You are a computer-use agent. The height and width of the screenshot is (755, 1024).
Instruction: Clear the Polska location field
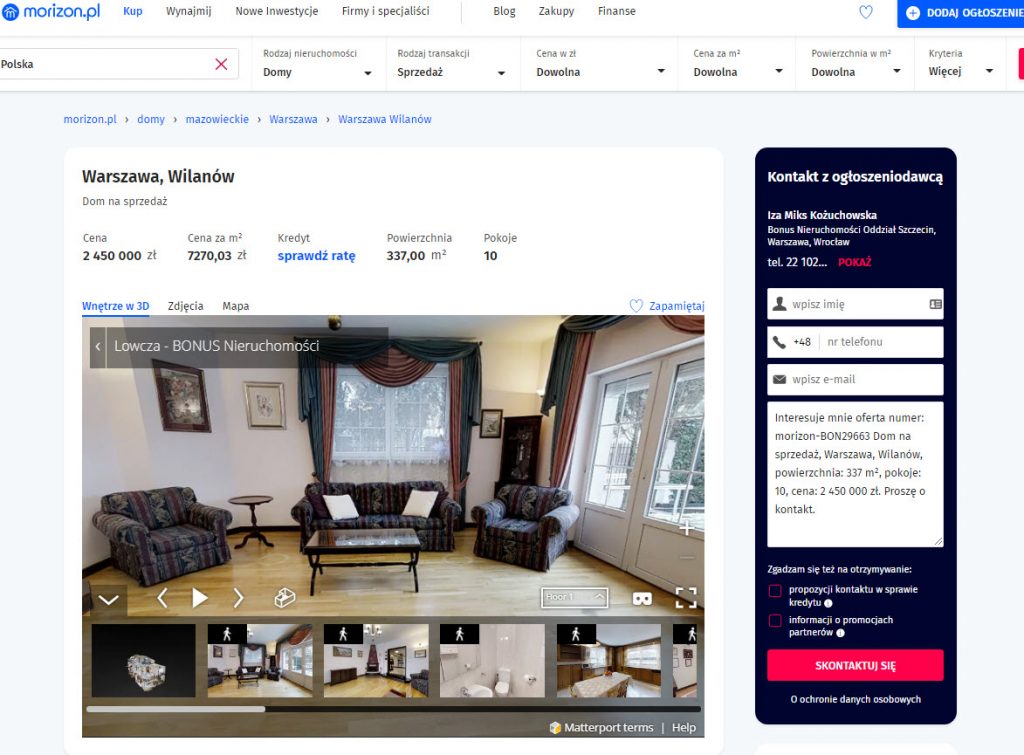[x=221, y=64]
